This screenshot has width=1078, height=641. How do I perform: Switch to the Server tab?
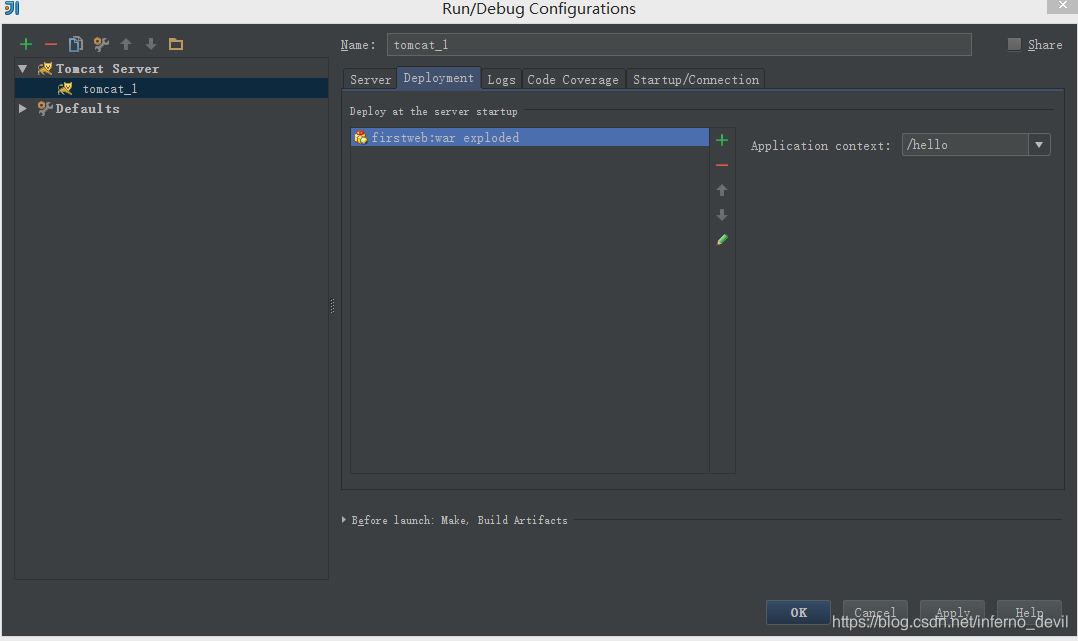[x=370, y=79]
